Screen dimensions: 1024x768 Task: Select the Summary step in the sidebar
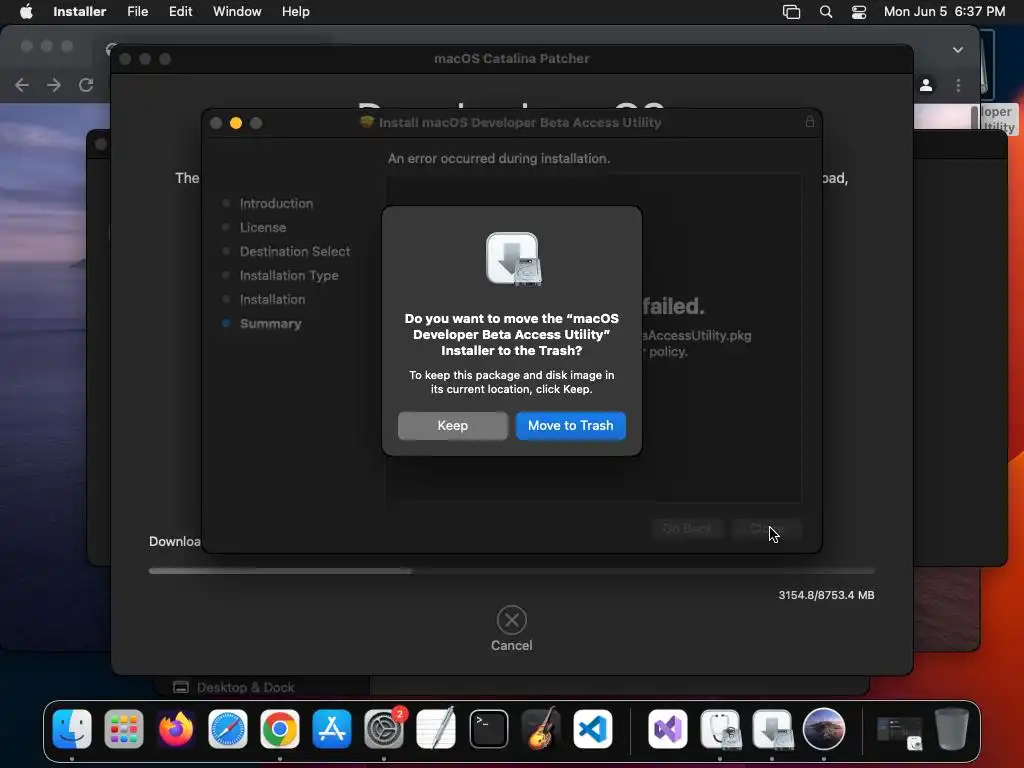(270, 323)
